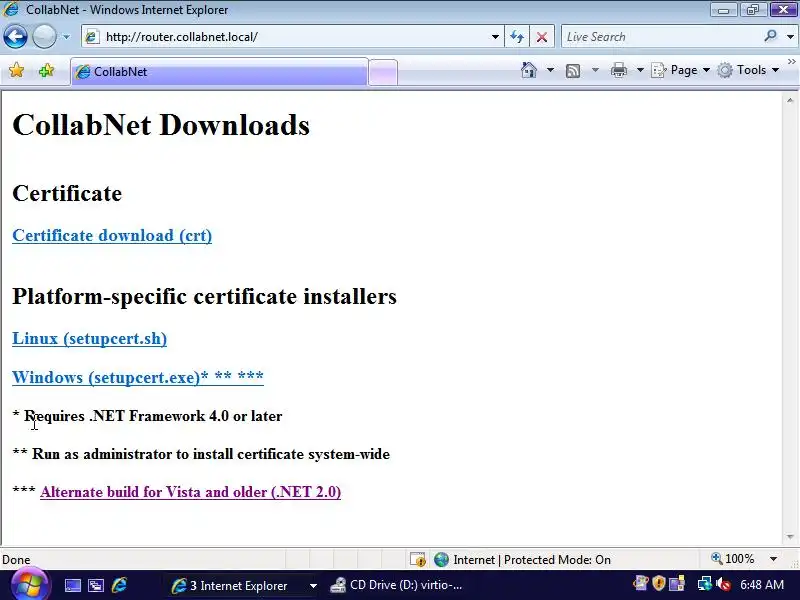Screen dimensions: 800x600
Task: Click the browser Back arrow button
Action: click(15, 37)
